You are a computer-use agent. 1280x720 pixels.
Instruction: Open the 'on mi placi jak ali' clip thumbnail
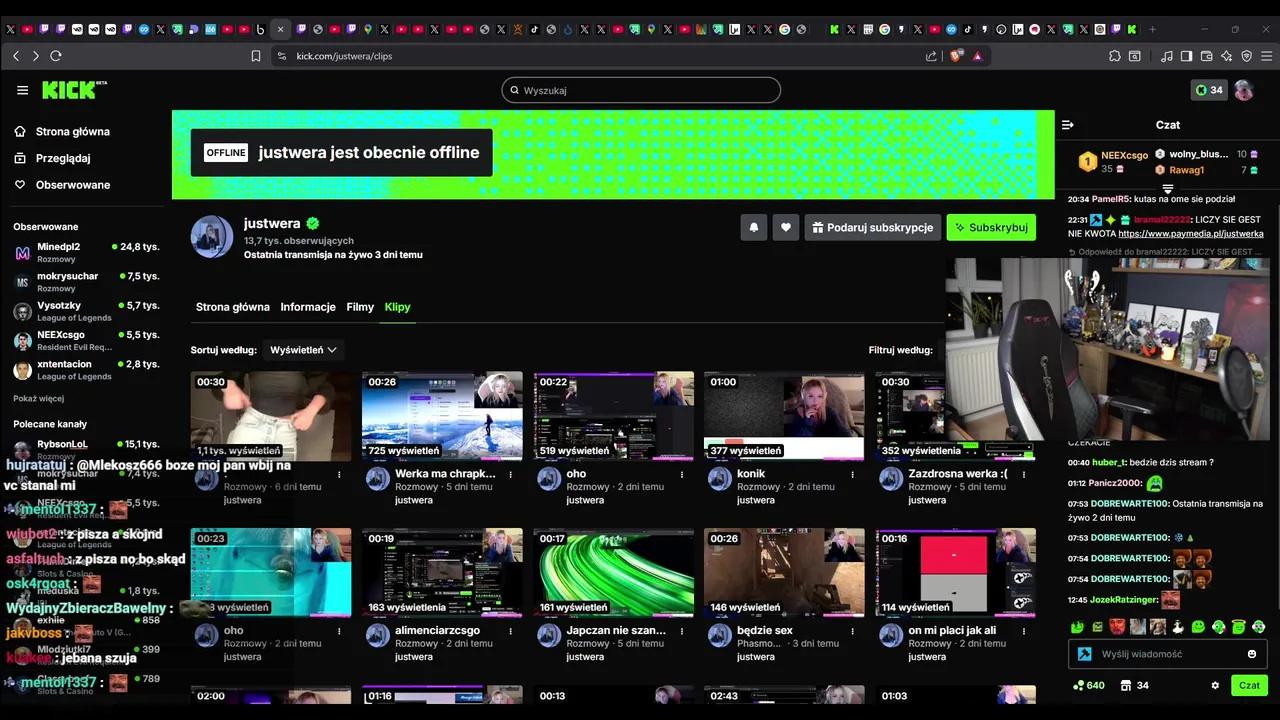click(x=956, y=573)
